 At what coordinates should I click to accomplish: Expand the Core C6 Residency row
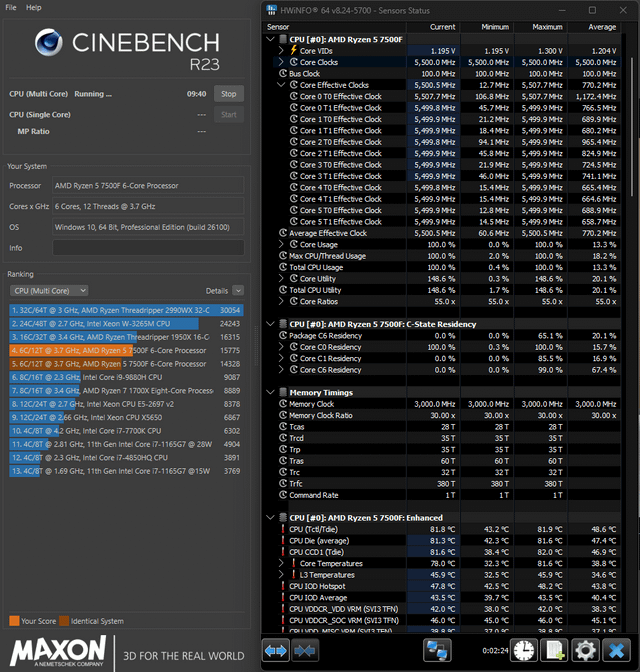pyautogui.click(x=281, y=369)
